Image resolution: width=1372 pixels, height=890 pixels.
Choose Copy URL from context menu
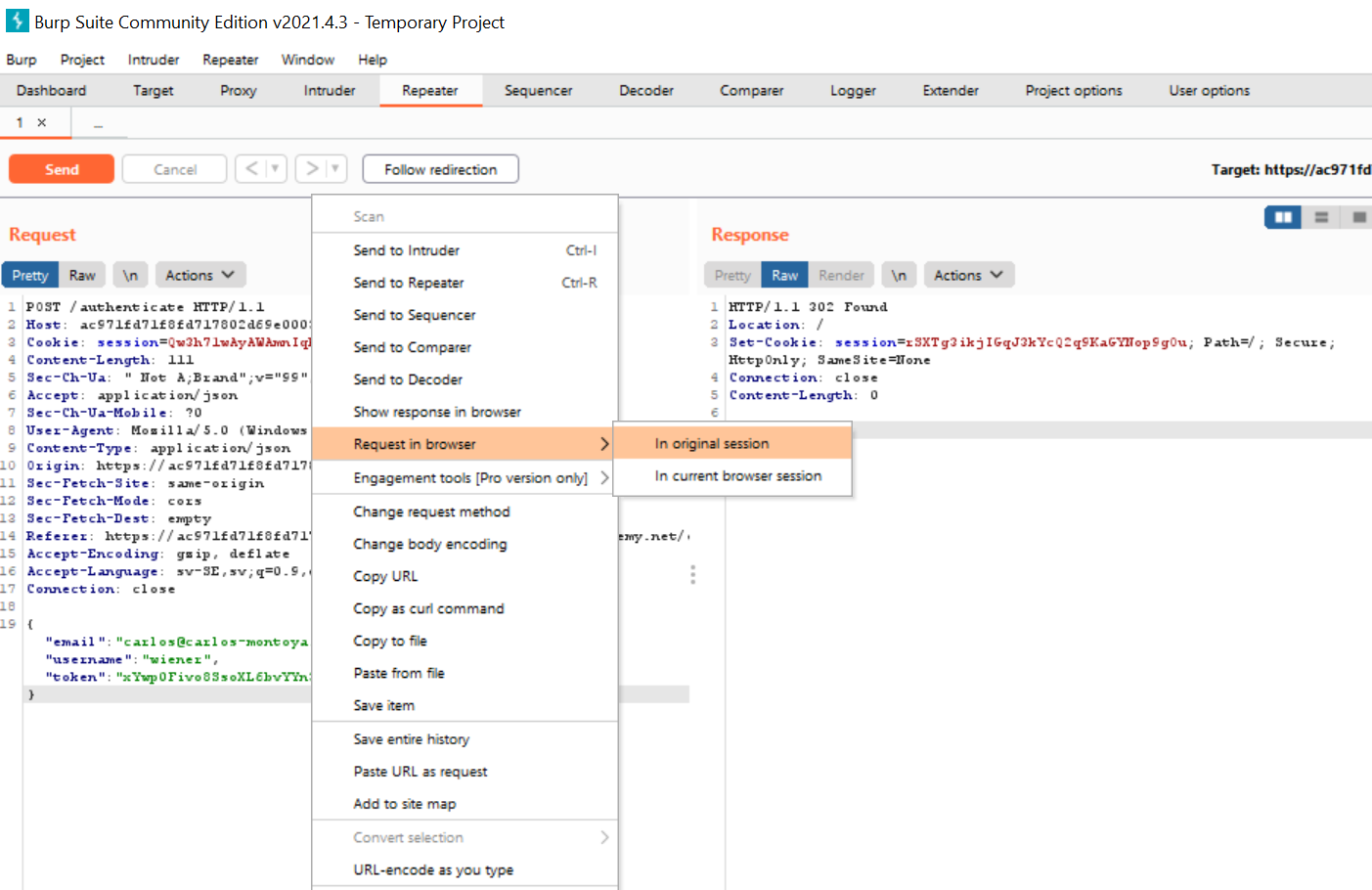pos(465,576)
